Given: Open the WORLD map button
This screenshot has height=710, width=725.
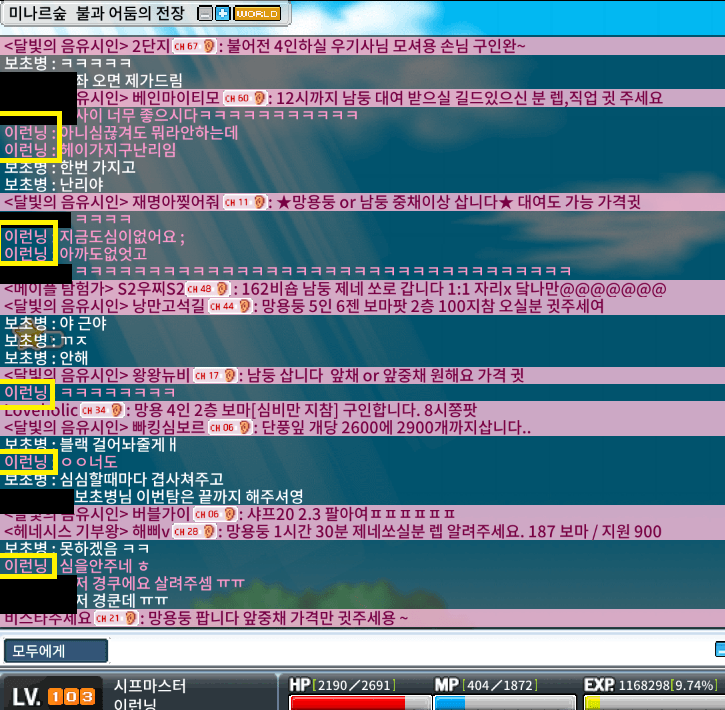Looking at the screenshot, I should click(x=257, y=14).
